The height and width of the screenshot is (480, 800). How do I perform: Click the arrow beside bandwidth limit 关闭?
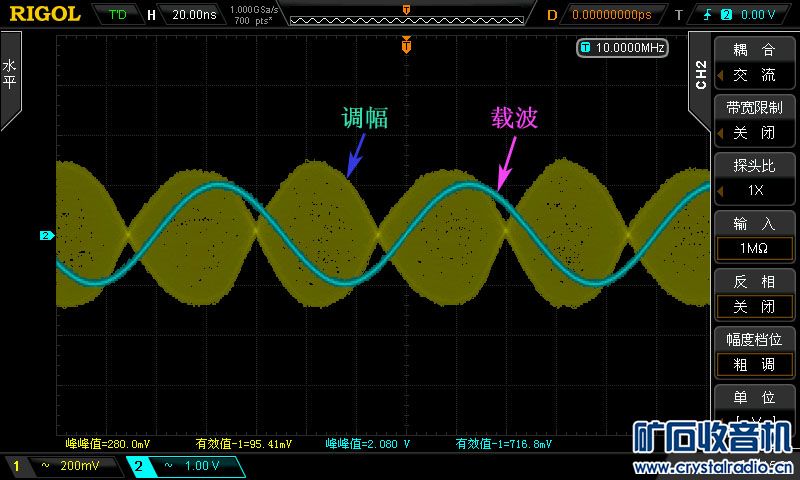720,134
